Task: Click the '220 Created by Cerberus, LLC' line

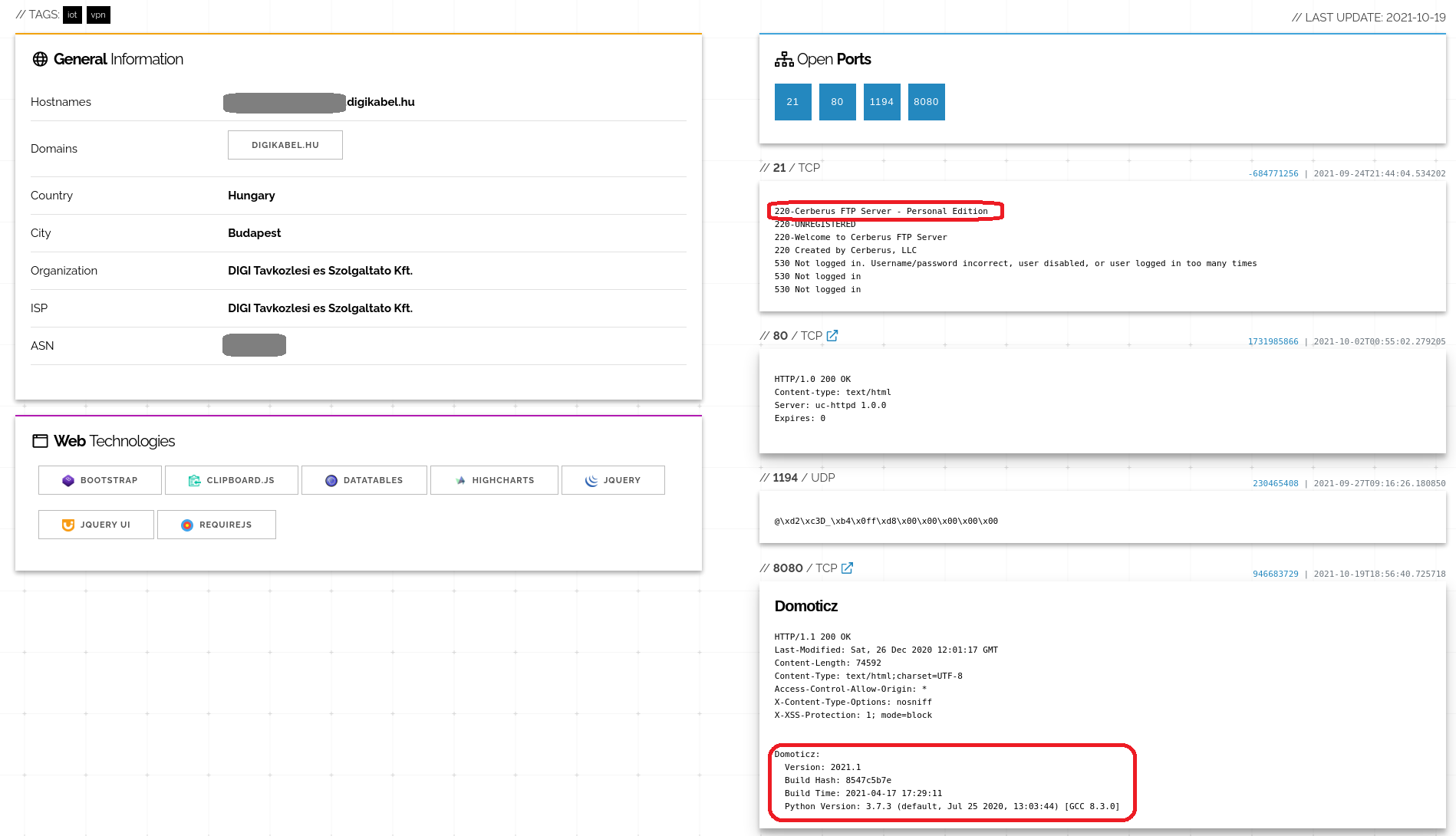Action: tap(845, 250)
